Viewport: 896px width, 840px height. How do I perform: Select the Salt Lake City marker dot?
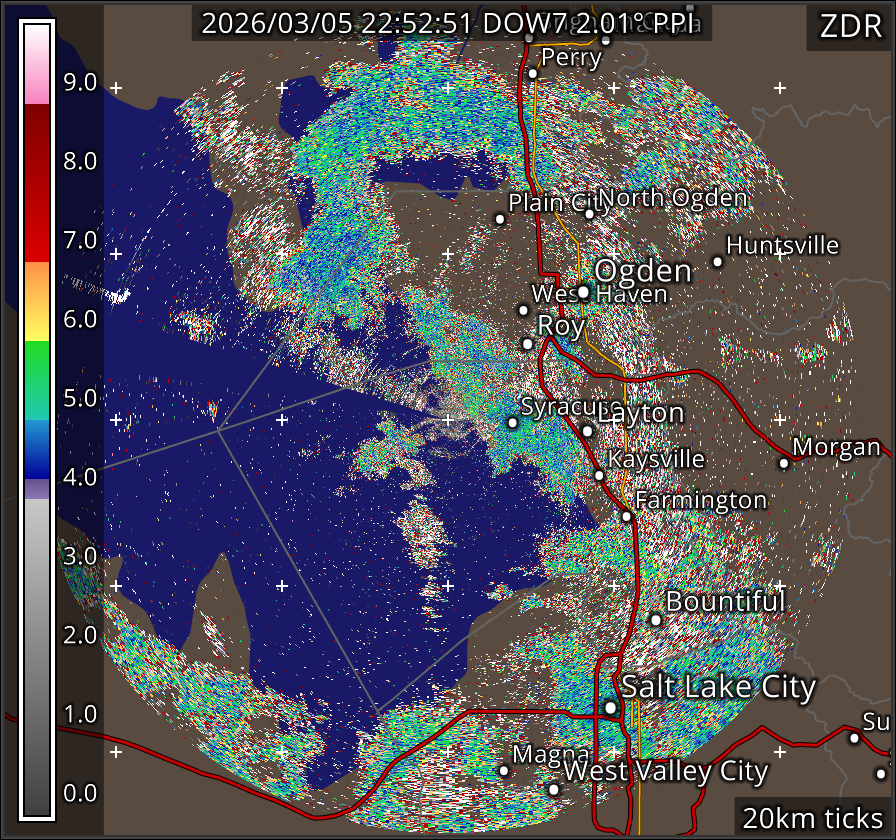610,707
